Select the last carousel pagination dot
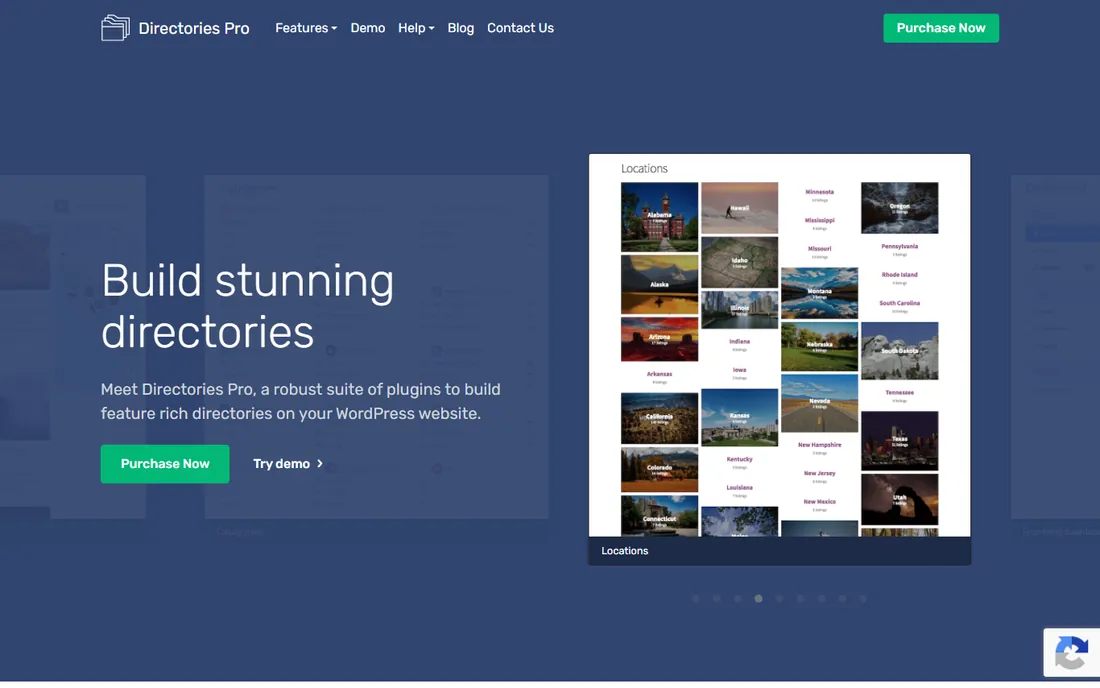Image resolution: width=1100 pixels, height=688 pixels. click(864, 598)
